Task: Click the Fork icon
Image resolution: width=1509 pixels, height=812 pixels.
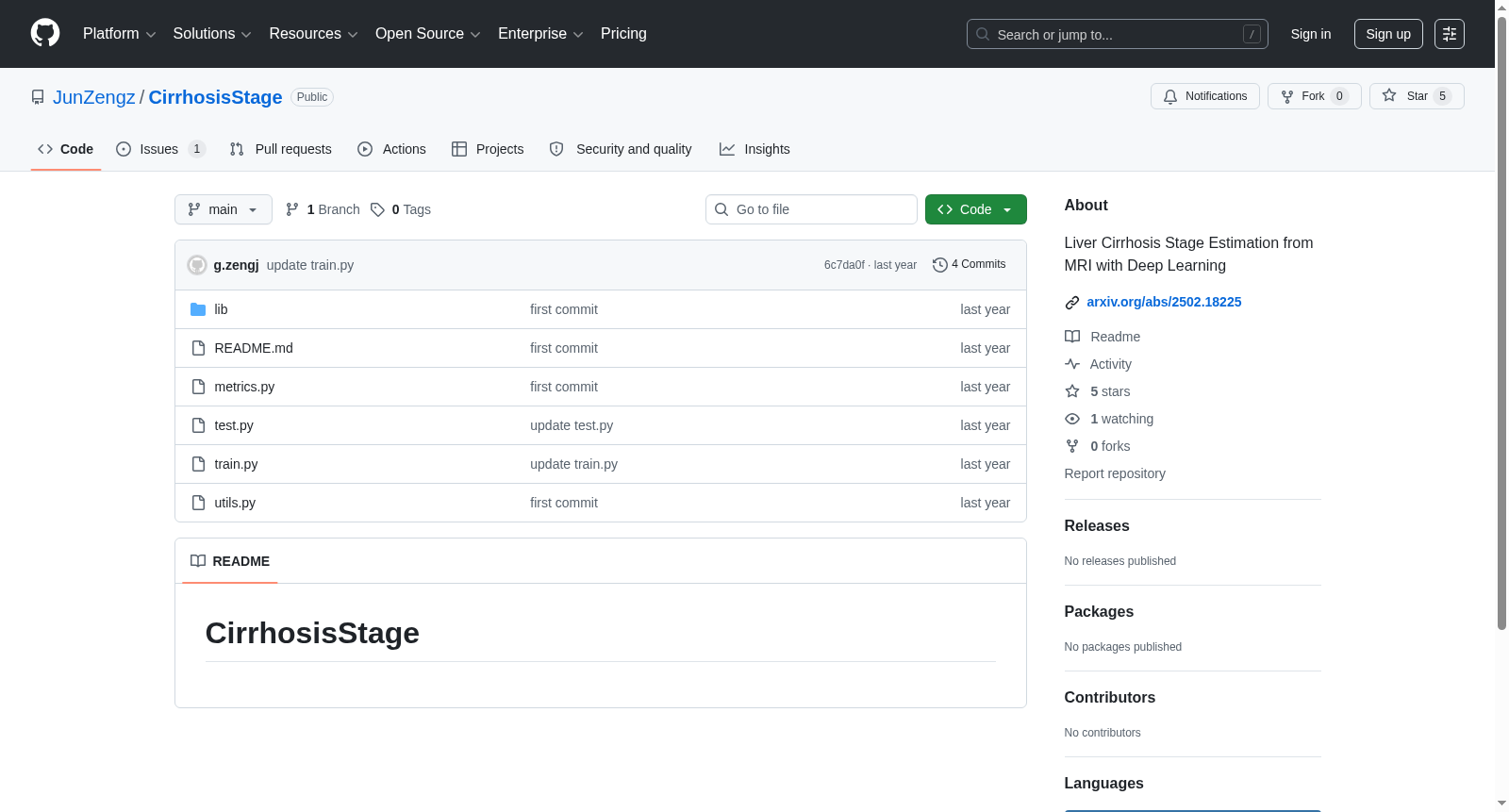Action: click(x=1287, y=96)
